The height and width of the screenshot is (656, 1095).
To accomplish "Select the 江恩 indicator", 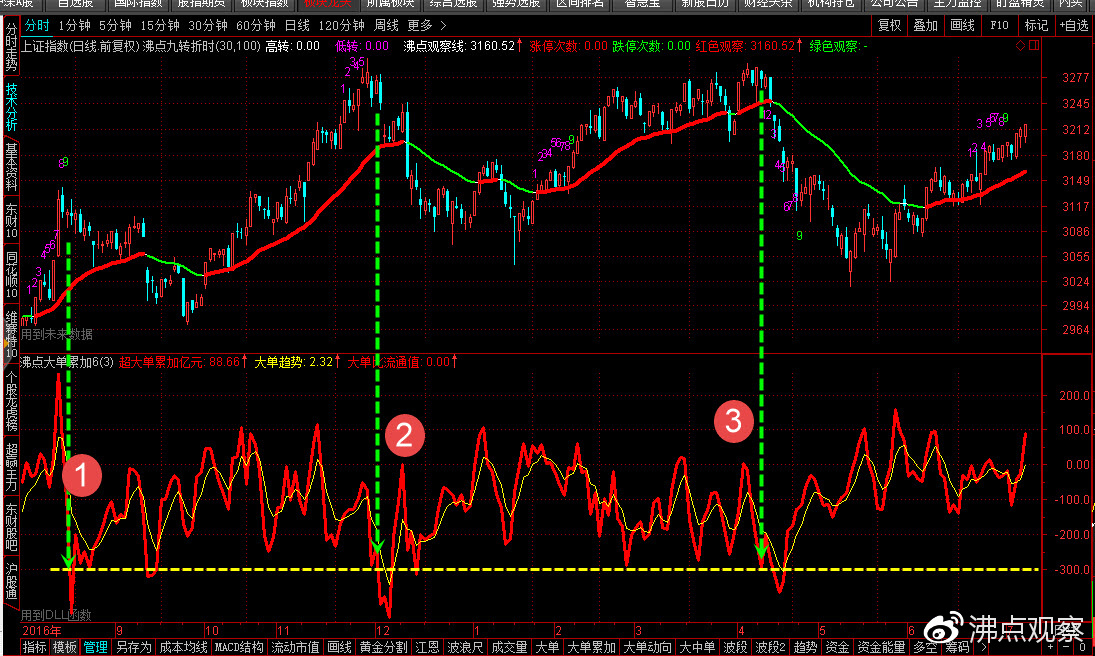I will (428, 648).
